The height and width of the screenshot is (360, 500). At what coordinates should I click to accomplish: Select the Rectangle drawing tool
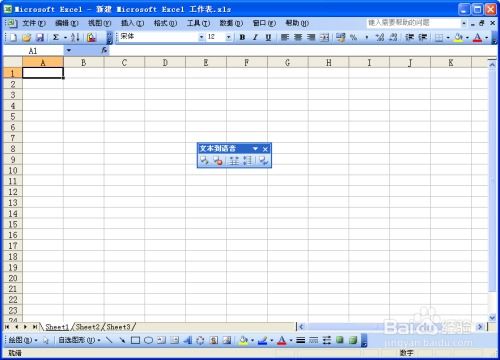(135, 340)
